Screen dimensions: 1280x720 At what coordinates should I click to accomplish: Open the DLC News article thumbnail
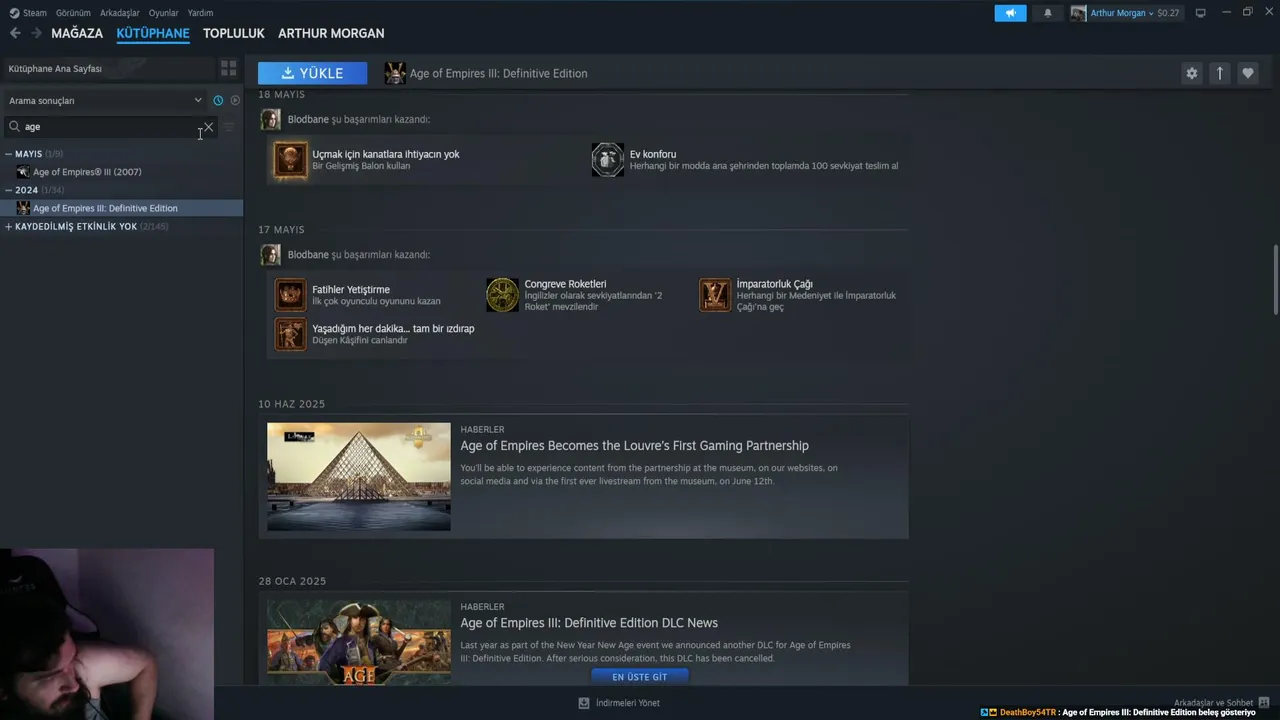359,642
